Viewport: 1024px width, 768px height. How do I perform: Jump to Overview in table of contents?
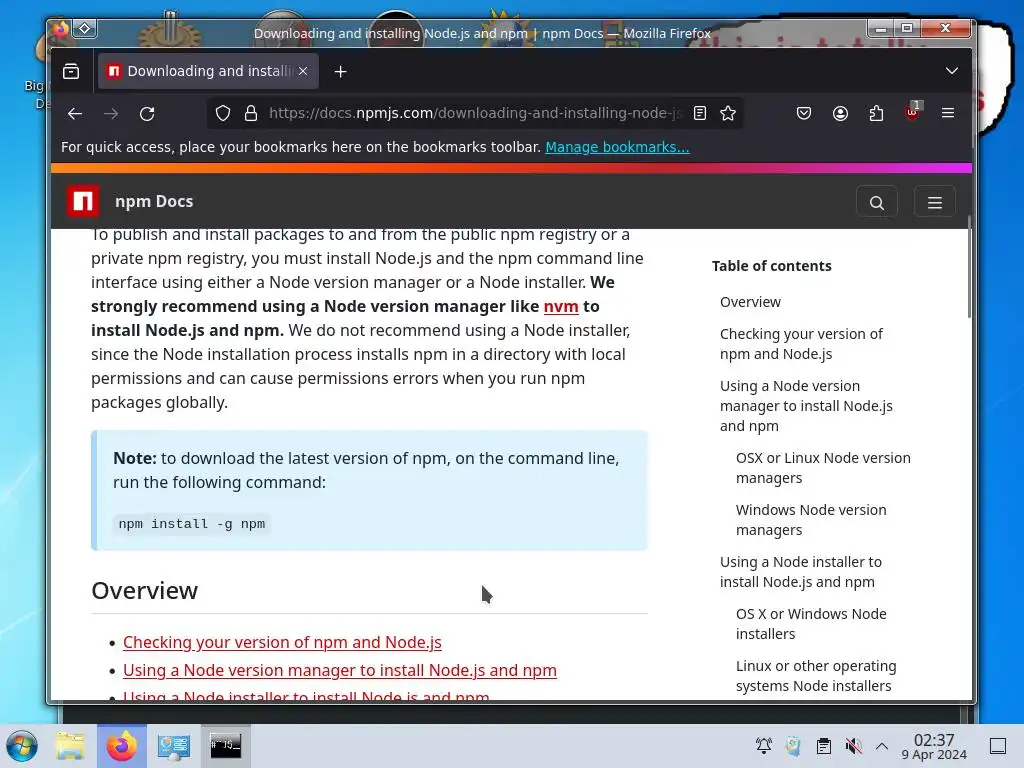click(750, 302)
